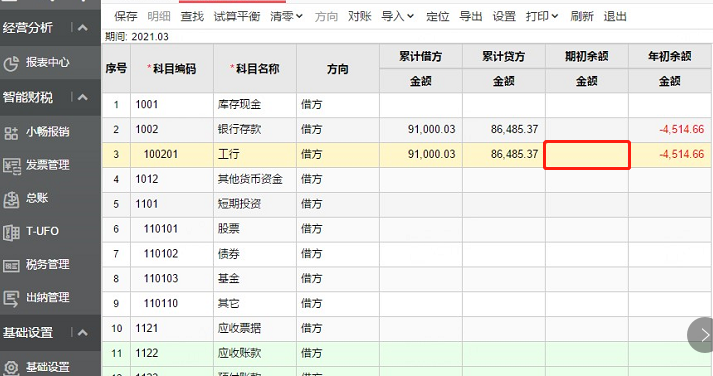The width and height of the screenshot is (713, 376).
Task: Select account code 100201
Action: pyautogui.click(x=161, y=155)
